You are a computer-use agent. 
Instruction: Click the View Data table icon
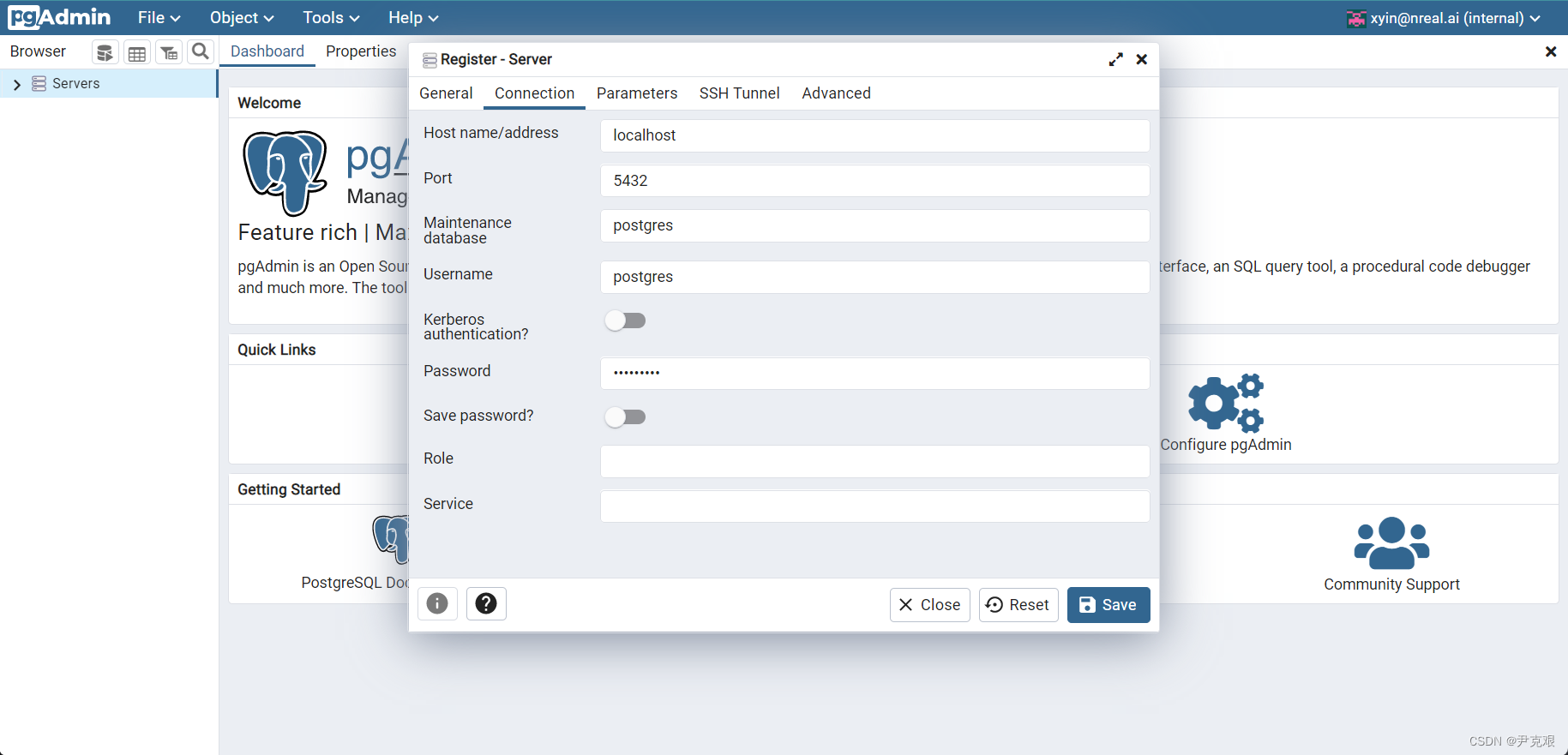[x=137, y=52]
